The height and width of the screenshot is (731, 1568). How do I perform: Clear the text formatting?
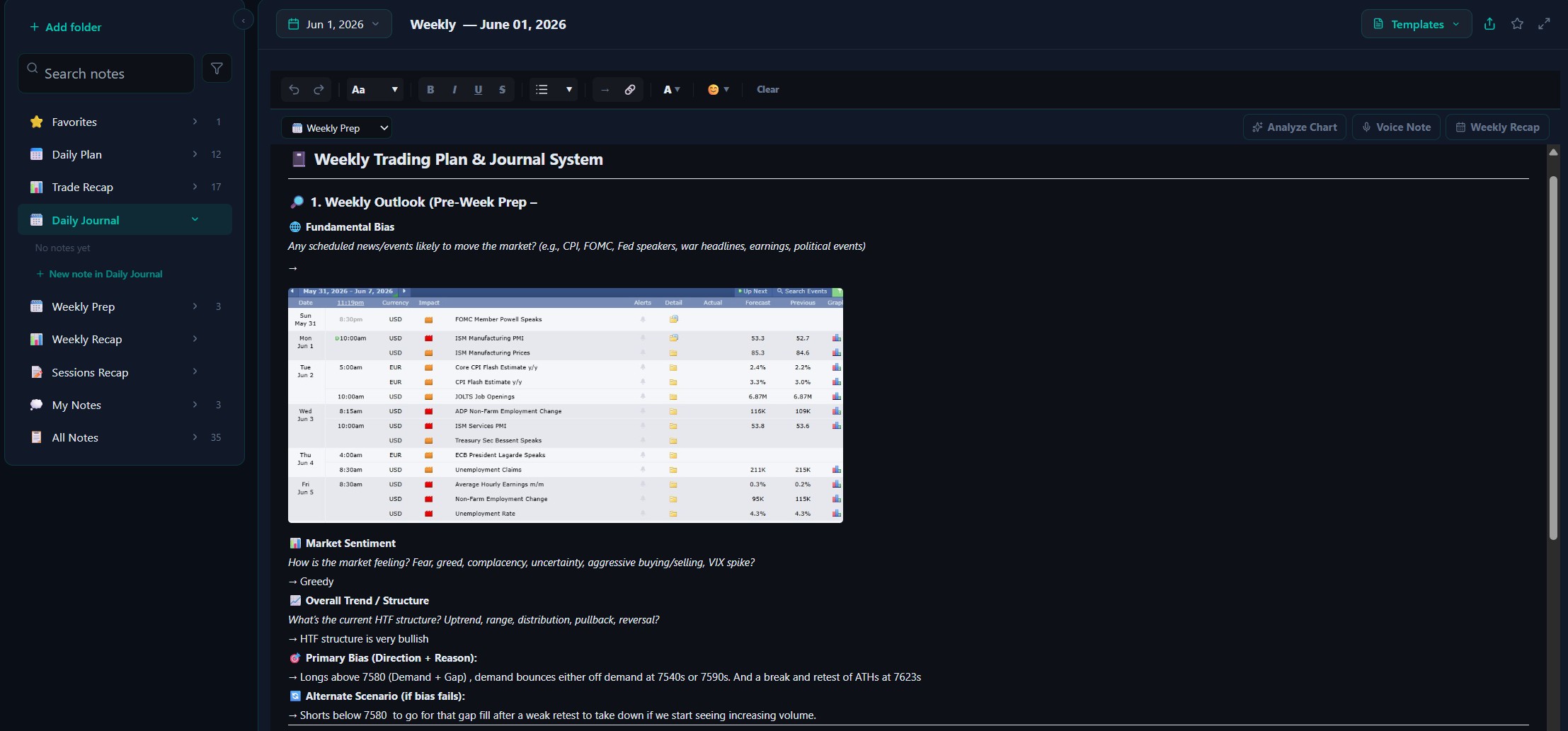(768, 90)
